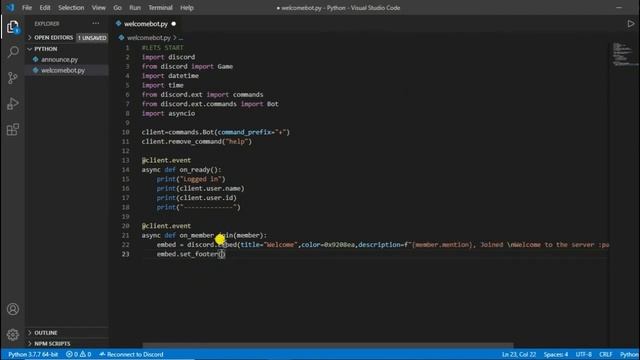640x360 pixels.
Task: Click the code minimap preview
Action: click(x=623, y=54)
